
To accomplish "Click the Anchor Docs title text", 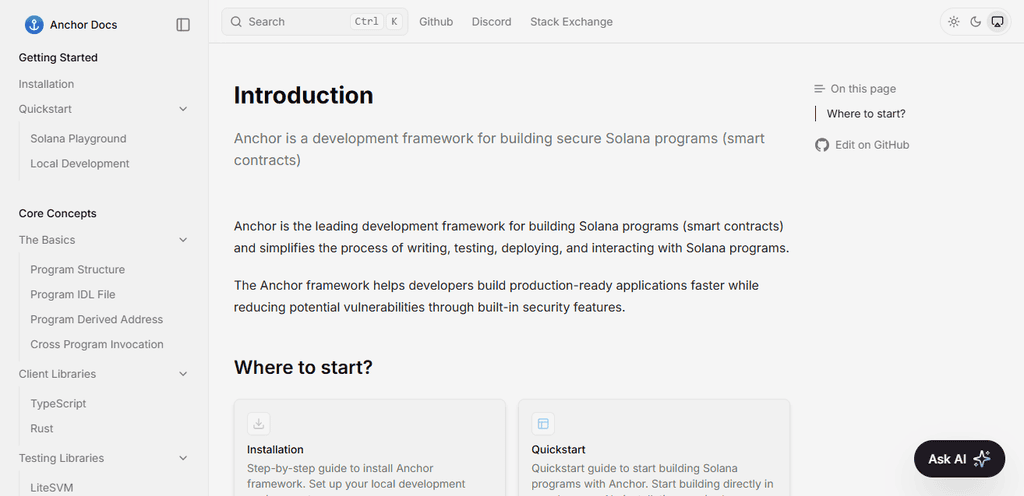I will coord(84,25).
